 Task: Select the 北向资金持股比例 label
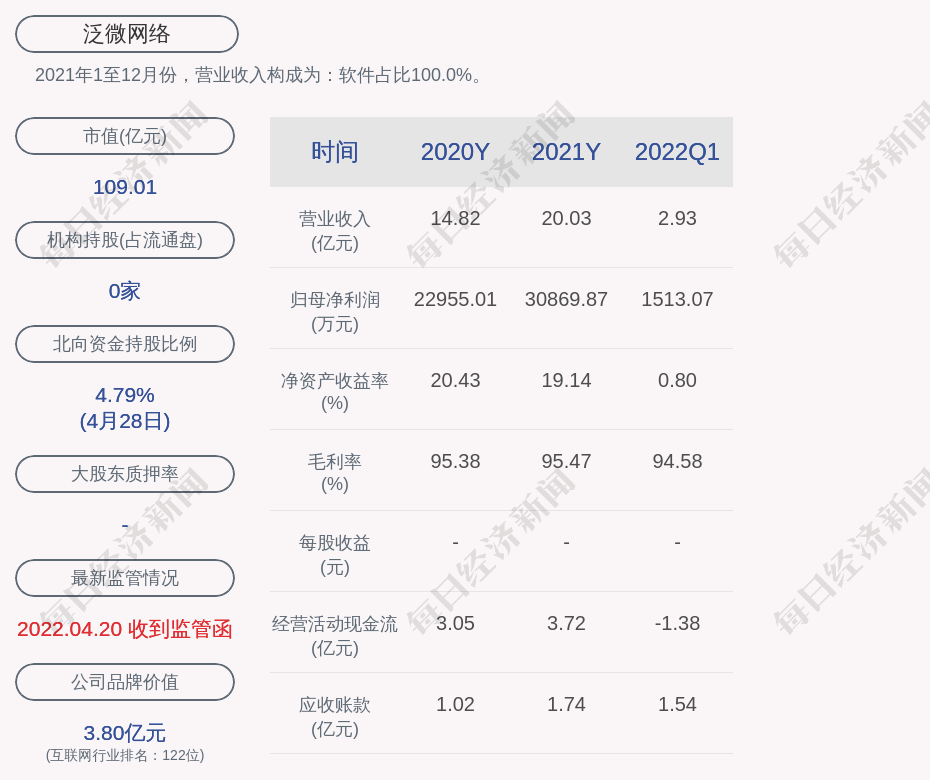tap(125, 344)
